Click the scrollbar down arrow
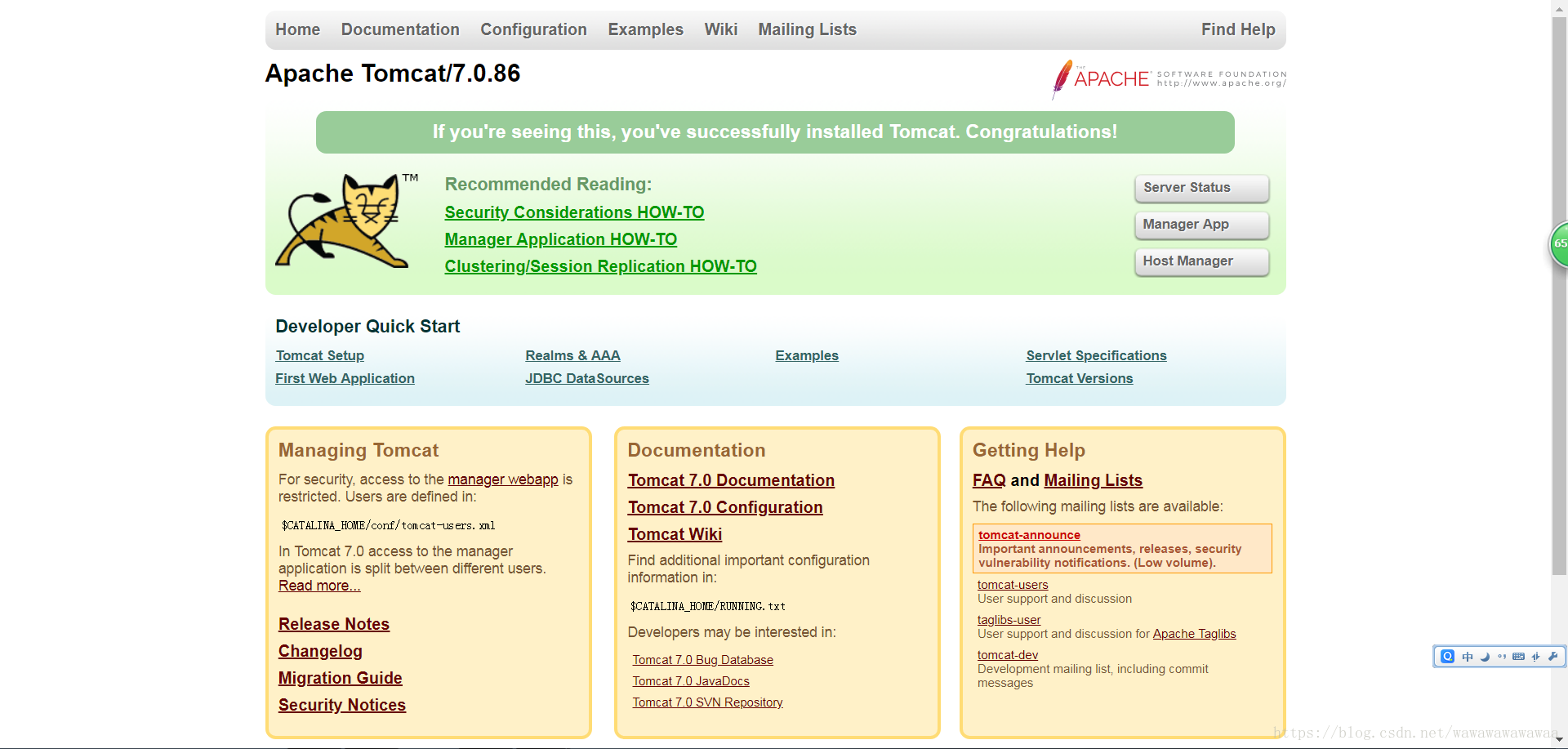 pyautogui.click(x=1560, y=740)
